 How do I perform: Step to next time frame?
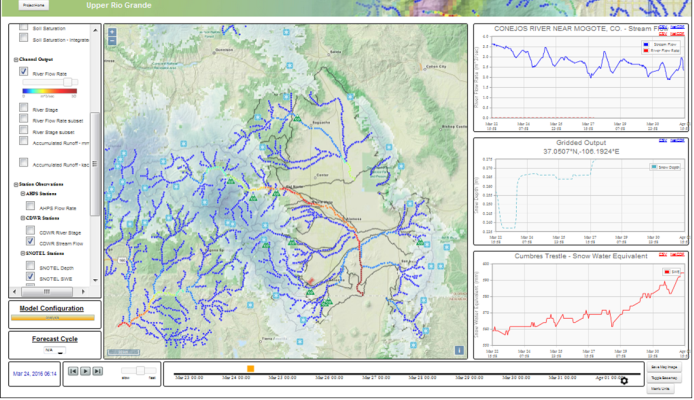click(97, 371)
